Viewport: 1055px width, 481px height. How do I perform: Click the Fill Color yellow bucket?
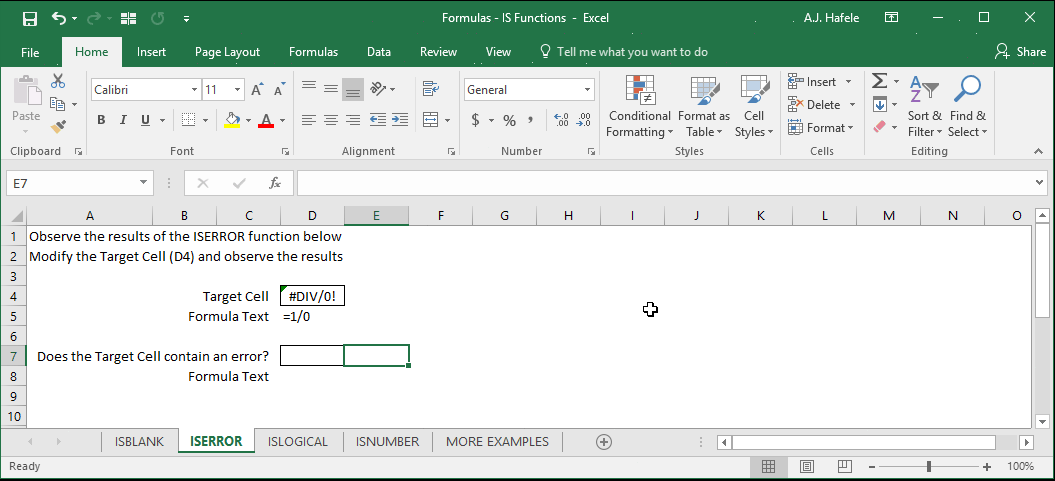233,120
